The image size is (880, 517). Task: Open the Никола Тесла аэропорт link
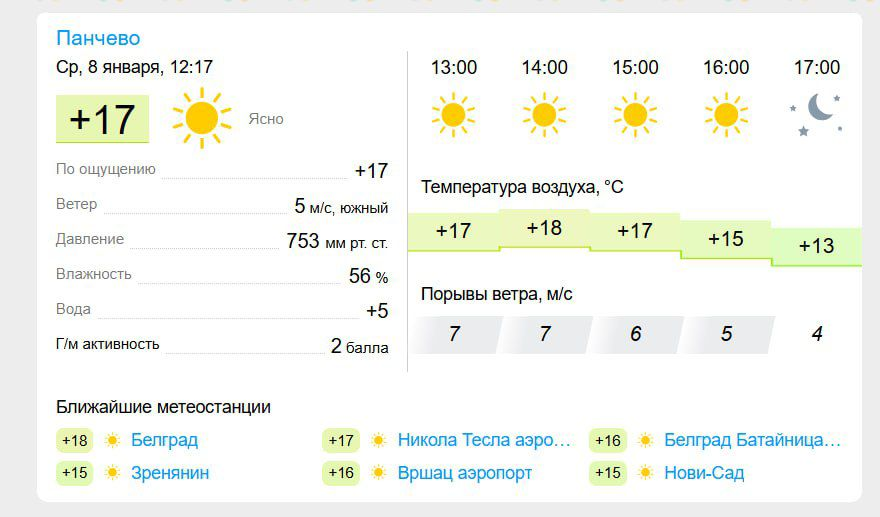click(484, 440)
